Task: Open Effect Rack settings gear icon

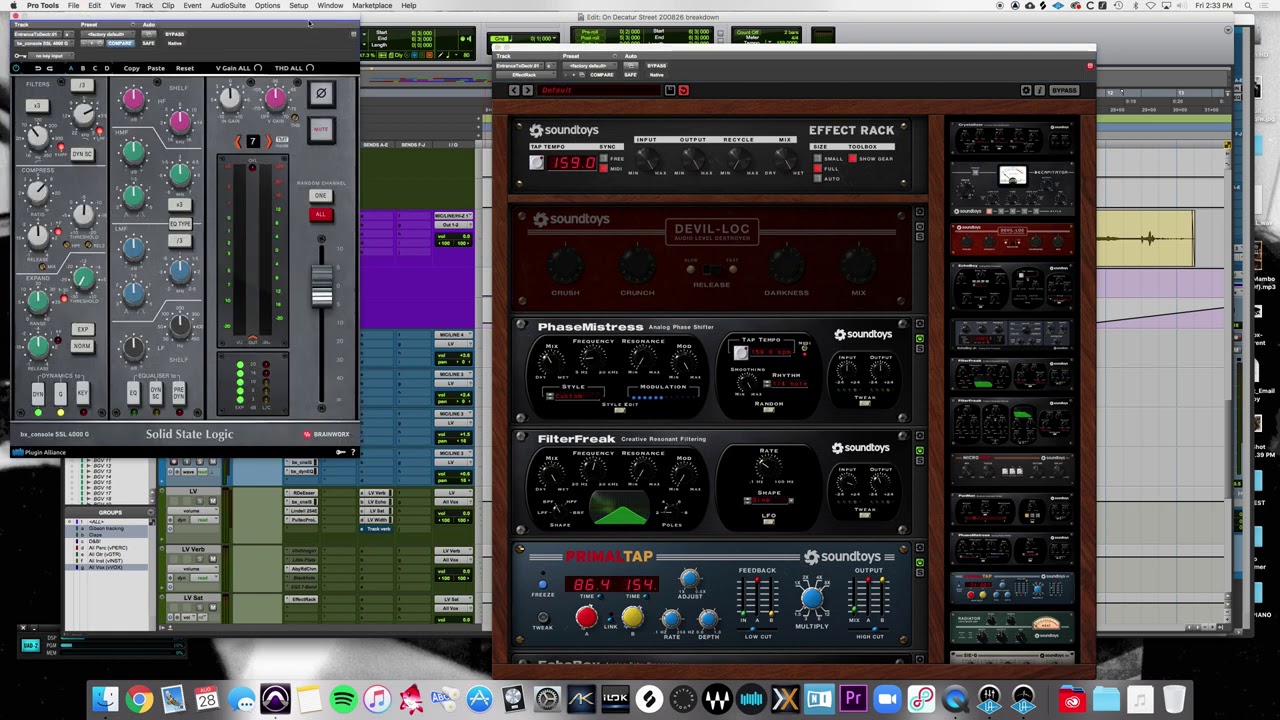Action: (1026, 90)
